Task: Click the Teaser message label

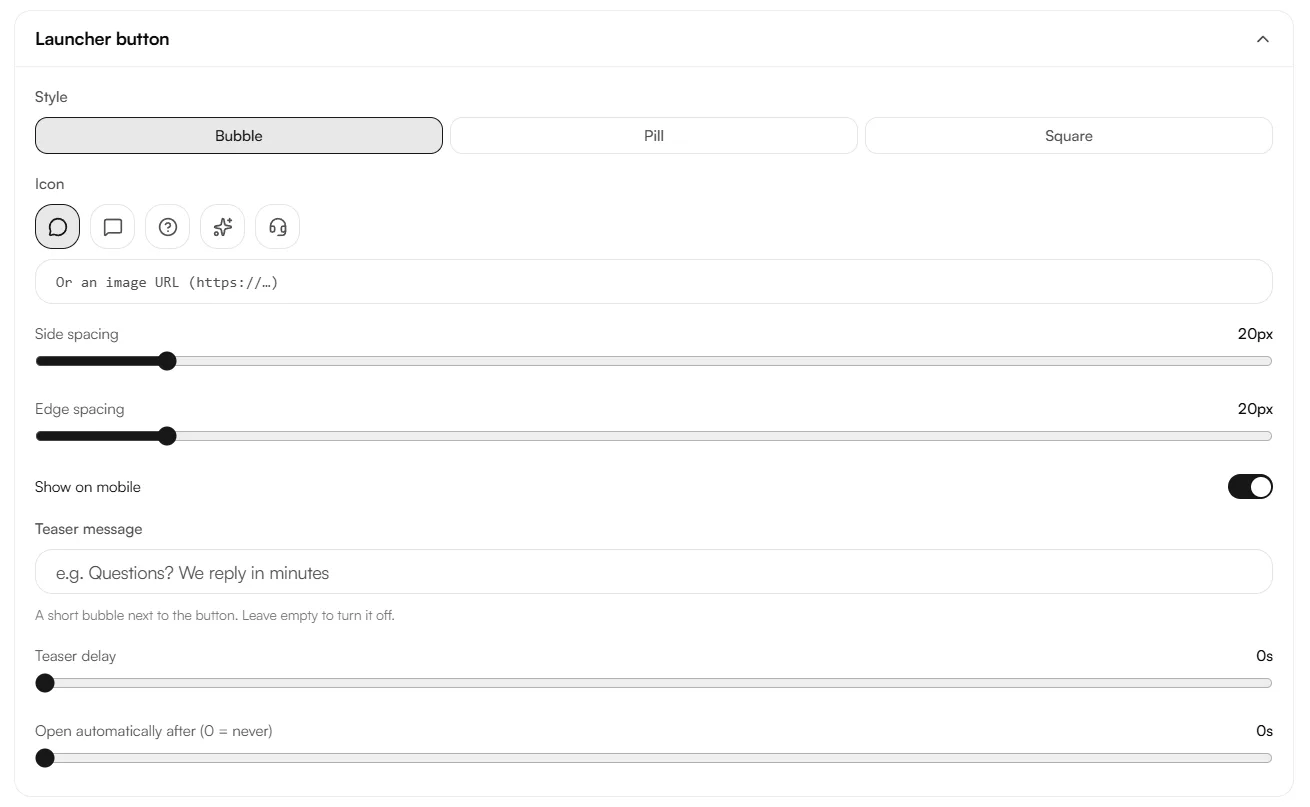Action: [x=89, y=529]
